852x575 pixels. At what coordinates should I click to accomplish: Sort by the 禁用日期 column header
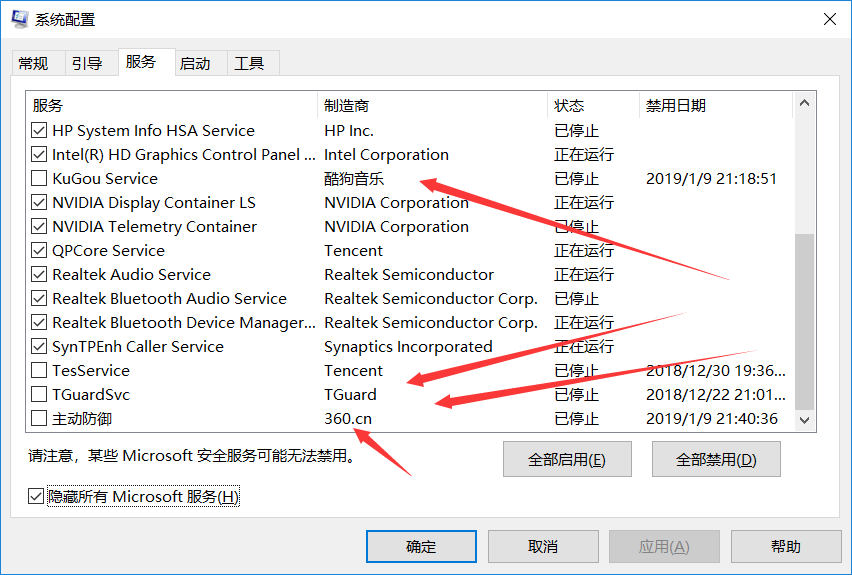tap(716, 105)
